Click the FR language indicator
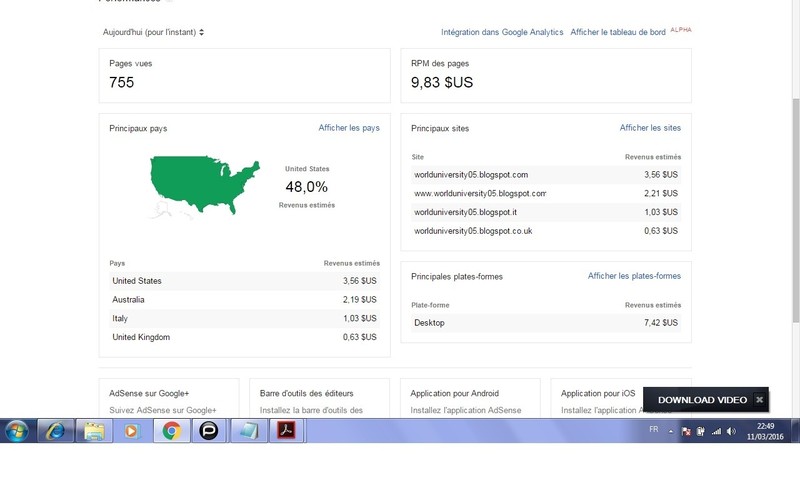The height and width of the screenshot is (500, 800). click(654, 430)
